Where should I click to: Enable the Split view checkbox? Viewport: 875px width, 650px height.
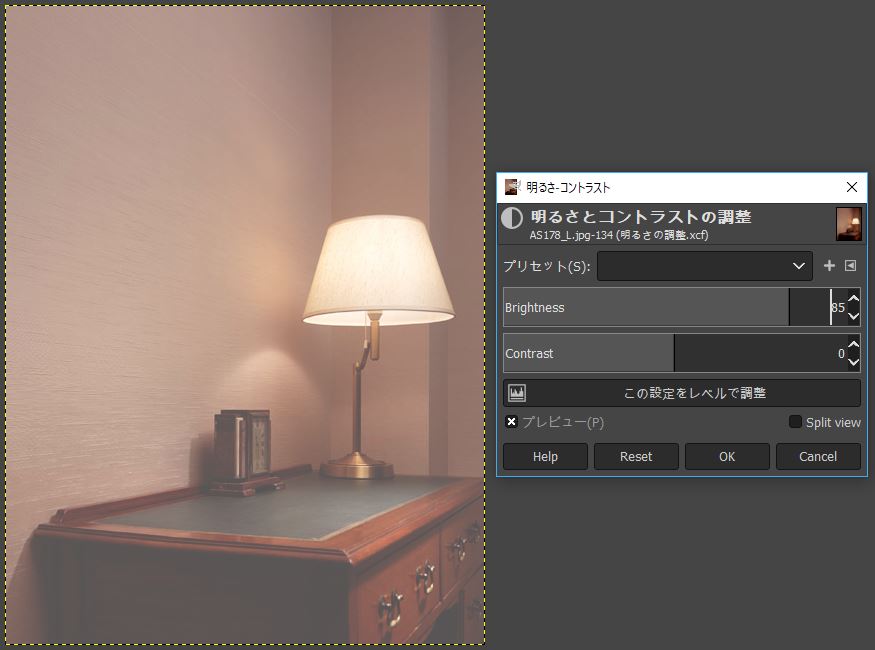coord(795,422)
